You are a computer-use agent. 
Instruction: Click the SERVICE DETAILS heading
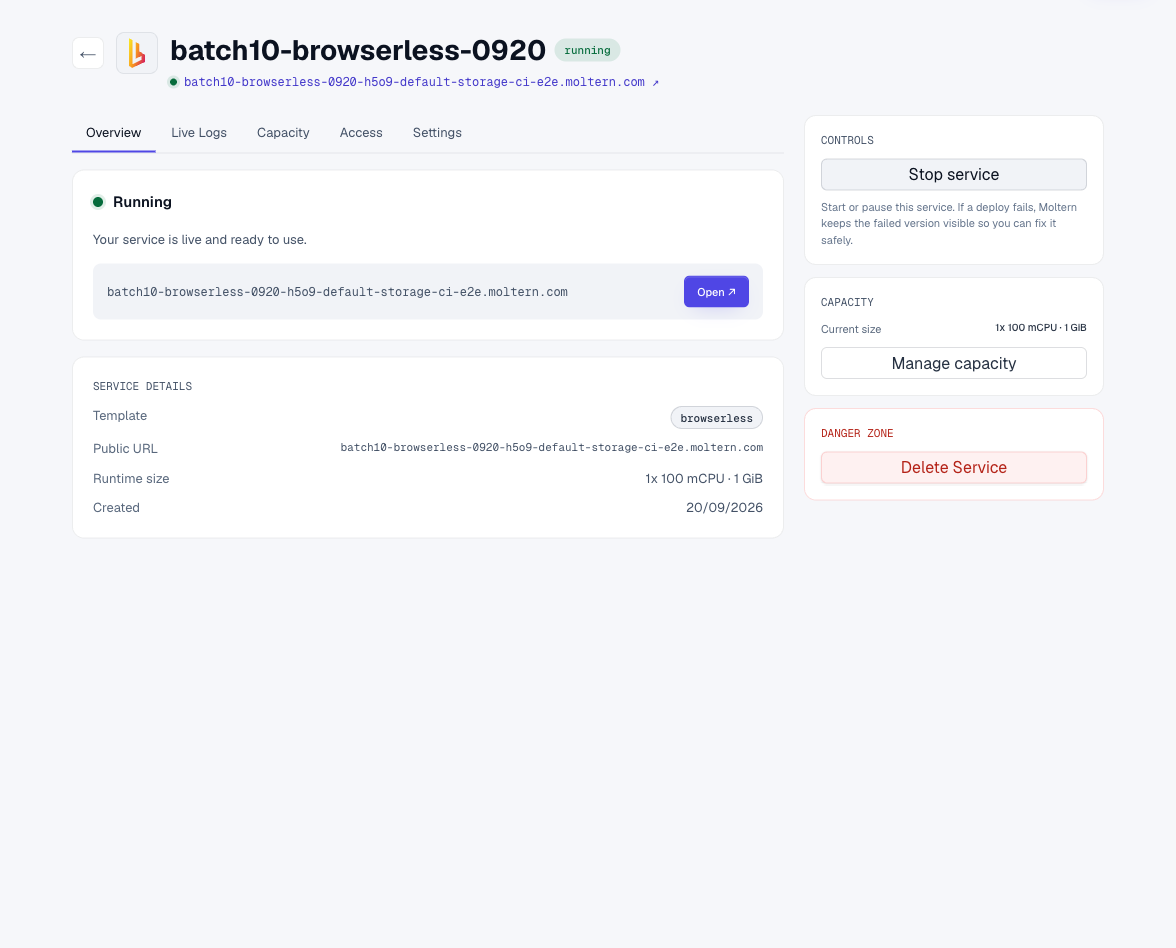(142, 386)
